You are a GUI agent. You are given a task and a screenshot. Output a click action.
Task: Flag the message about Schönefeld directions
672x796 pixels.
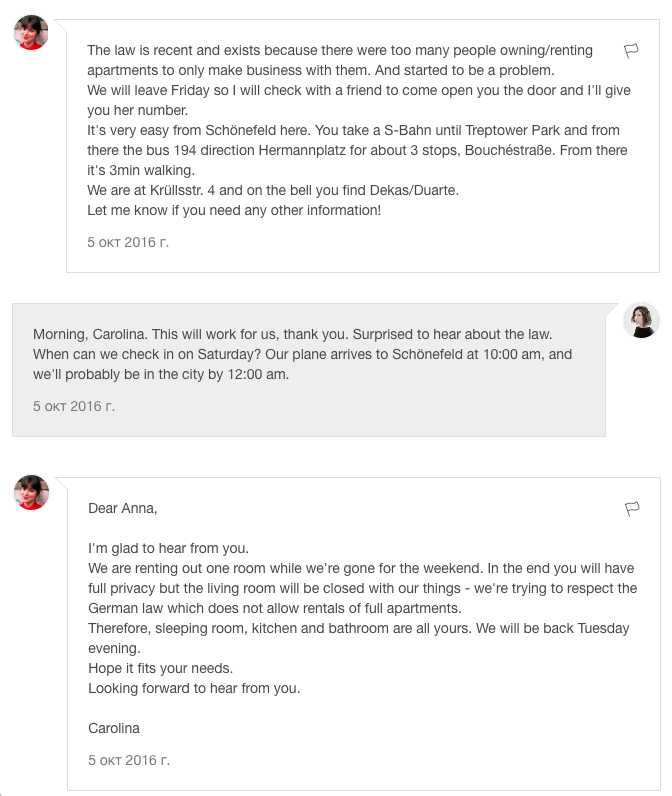pos(631,50)
